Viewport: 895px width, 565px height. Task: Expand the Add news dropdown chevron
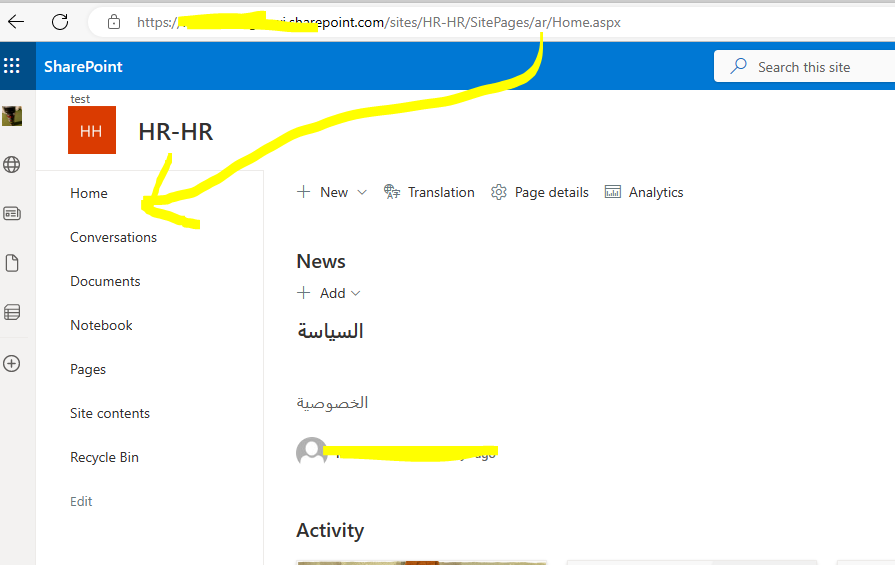(x=356, y=293)
